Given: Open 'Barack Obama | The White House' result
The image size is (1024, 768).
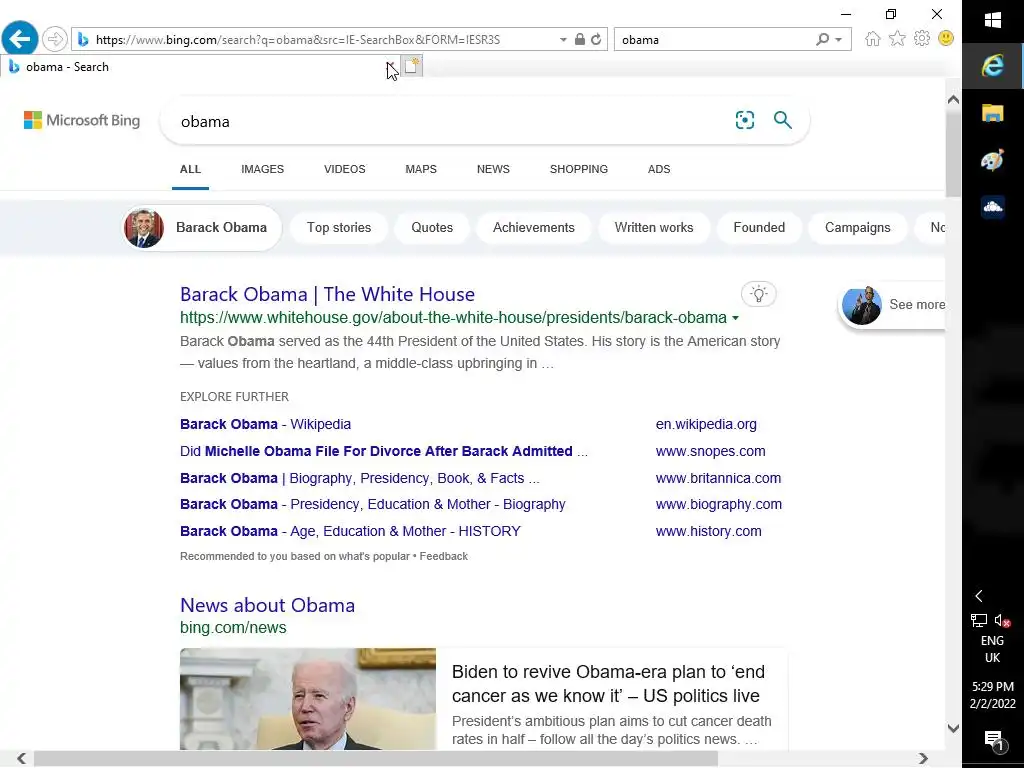Looking at the screenshot, I should tap(327, 295).
